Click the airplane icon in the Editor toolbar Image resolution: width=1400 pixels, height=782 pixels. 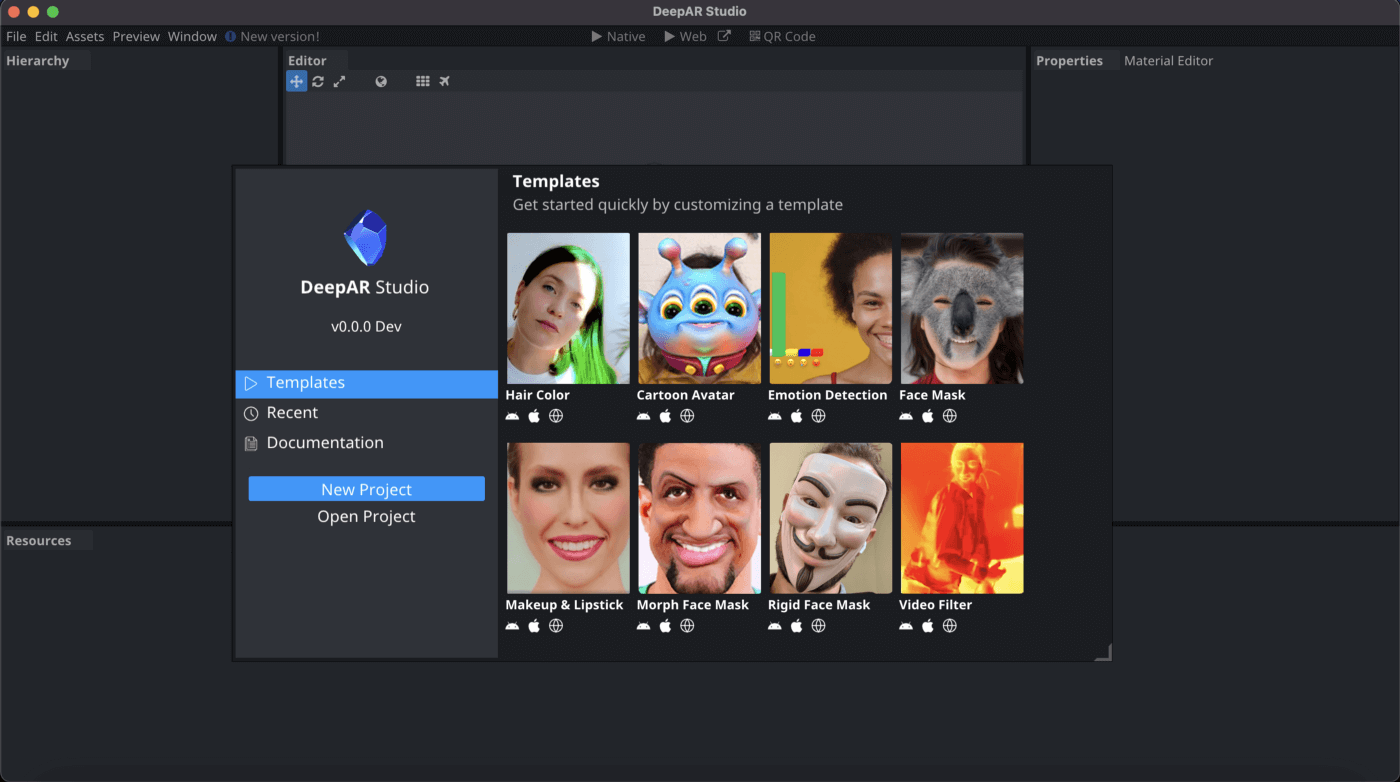[444, 81]
